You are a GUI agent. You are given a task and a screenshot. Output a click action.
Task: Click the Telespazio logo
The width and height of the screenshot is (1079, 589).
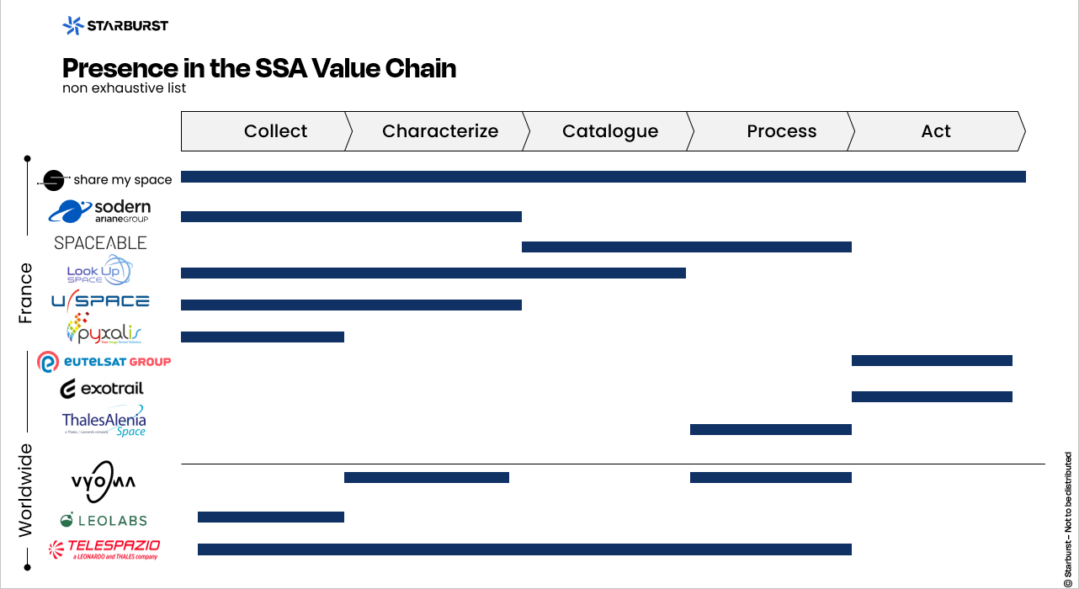(104, 549)
